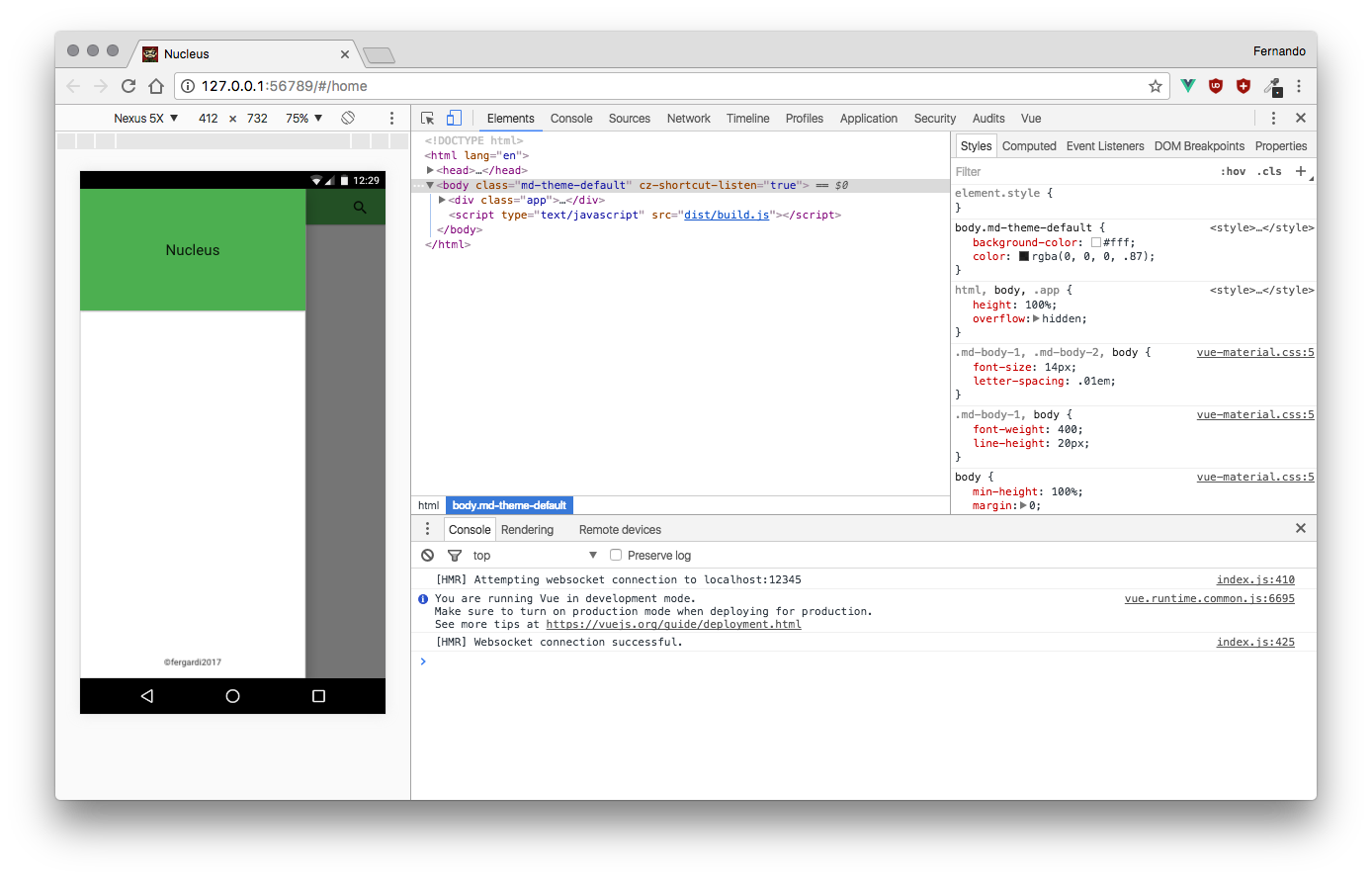
Task: Open the Sources tab
Action: click(x=630, y=118)
